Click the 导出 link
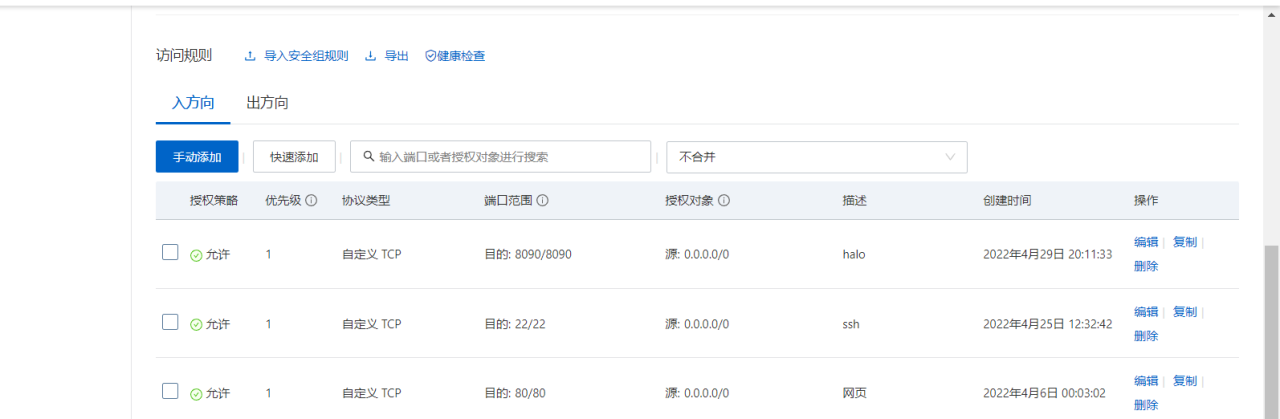The height and width of the screenshot is (419, 1280). (397, 56)
